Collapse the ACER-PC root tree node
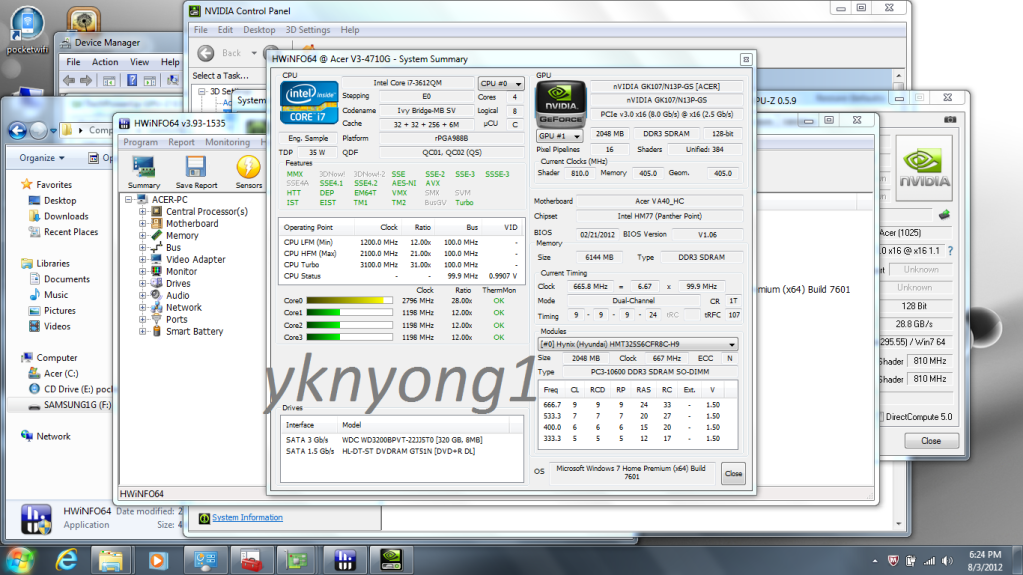This screenshot has width=1023, height=575. pyautogui.click(x=129, y=200)
